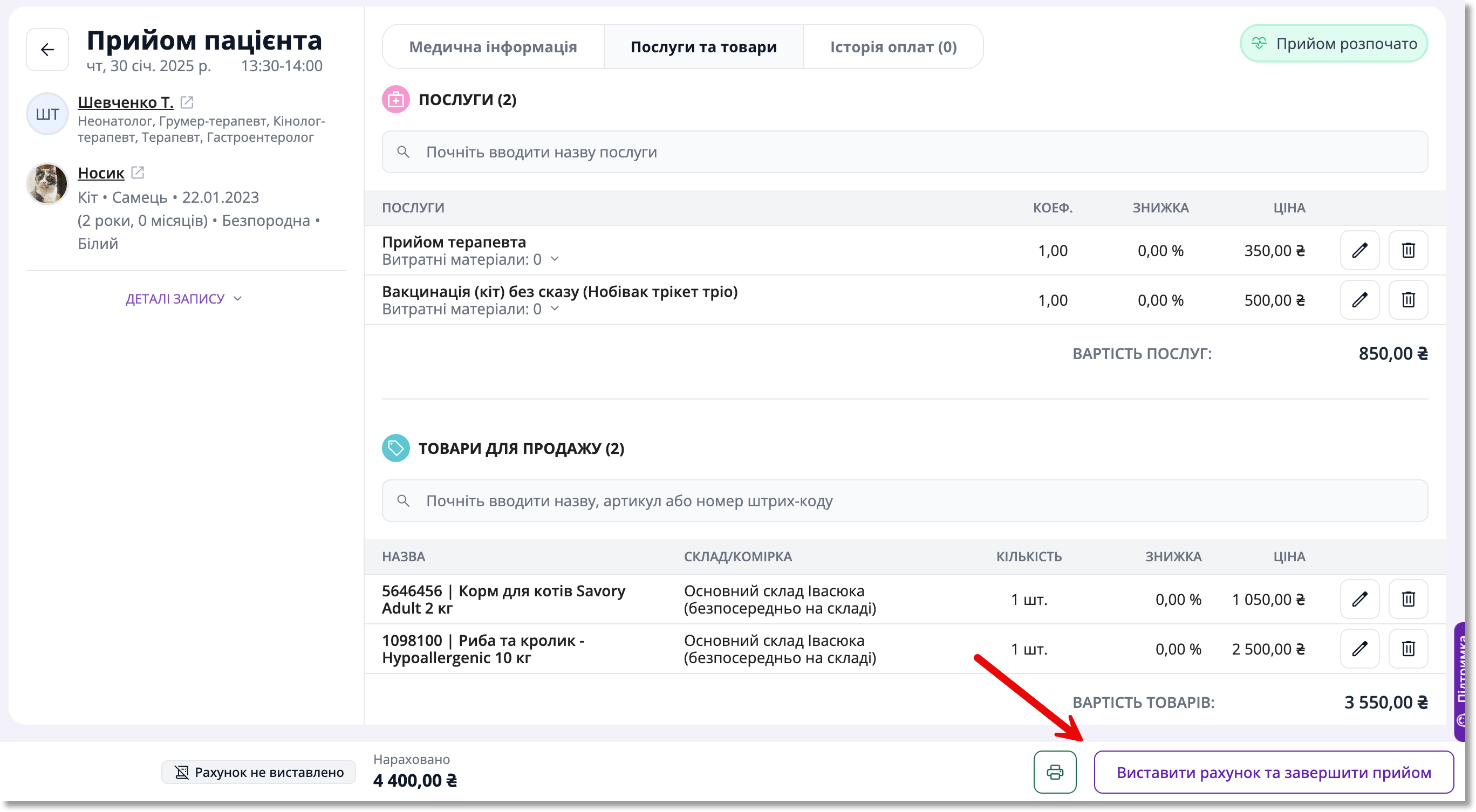Select the Послуги та товари tab
The width and height of the screenshot is (1476, 812).
pyautogui.click(x=703, y=47)
